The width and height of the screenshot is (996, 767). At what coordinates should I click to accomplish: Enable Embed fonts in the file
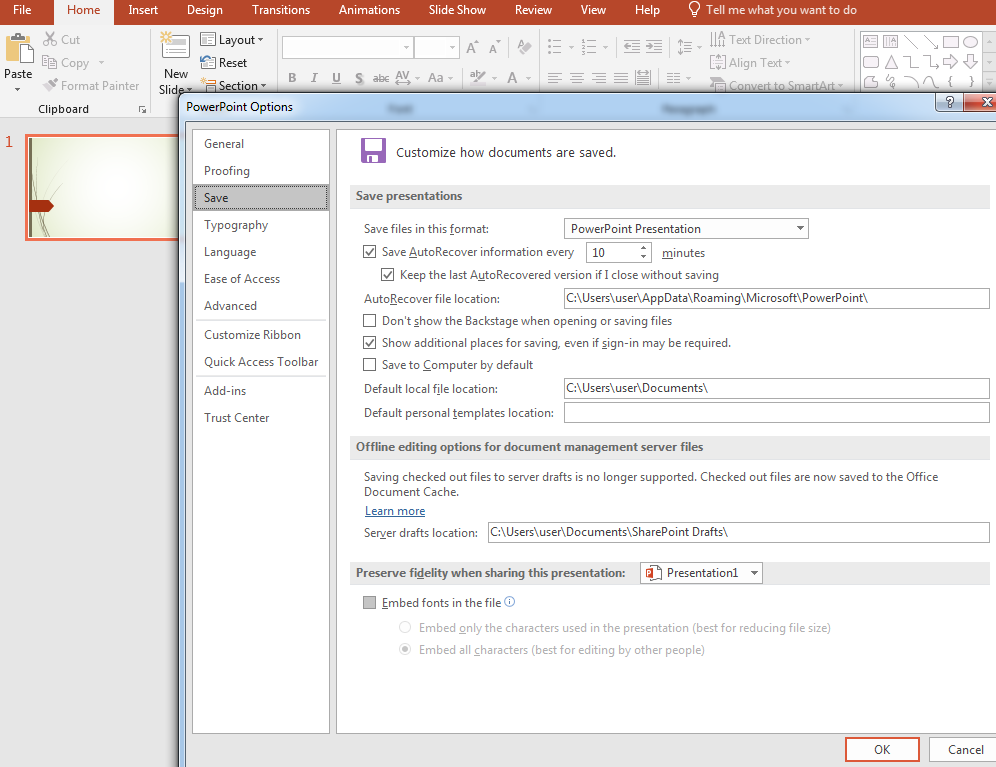[369, 602]
